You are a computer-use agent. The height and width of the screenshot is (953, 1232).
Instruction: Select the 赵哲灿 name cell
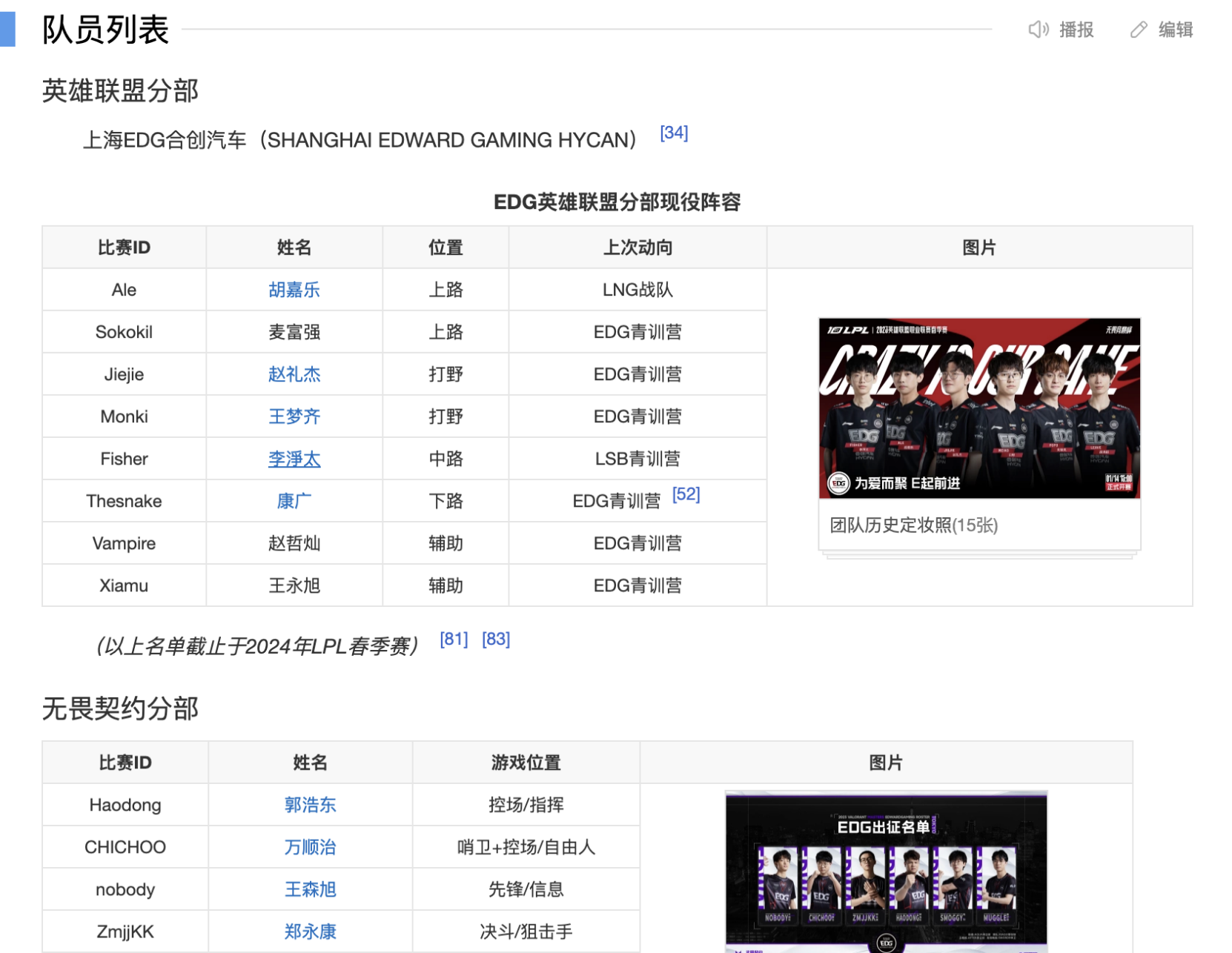tap(294, 543)
